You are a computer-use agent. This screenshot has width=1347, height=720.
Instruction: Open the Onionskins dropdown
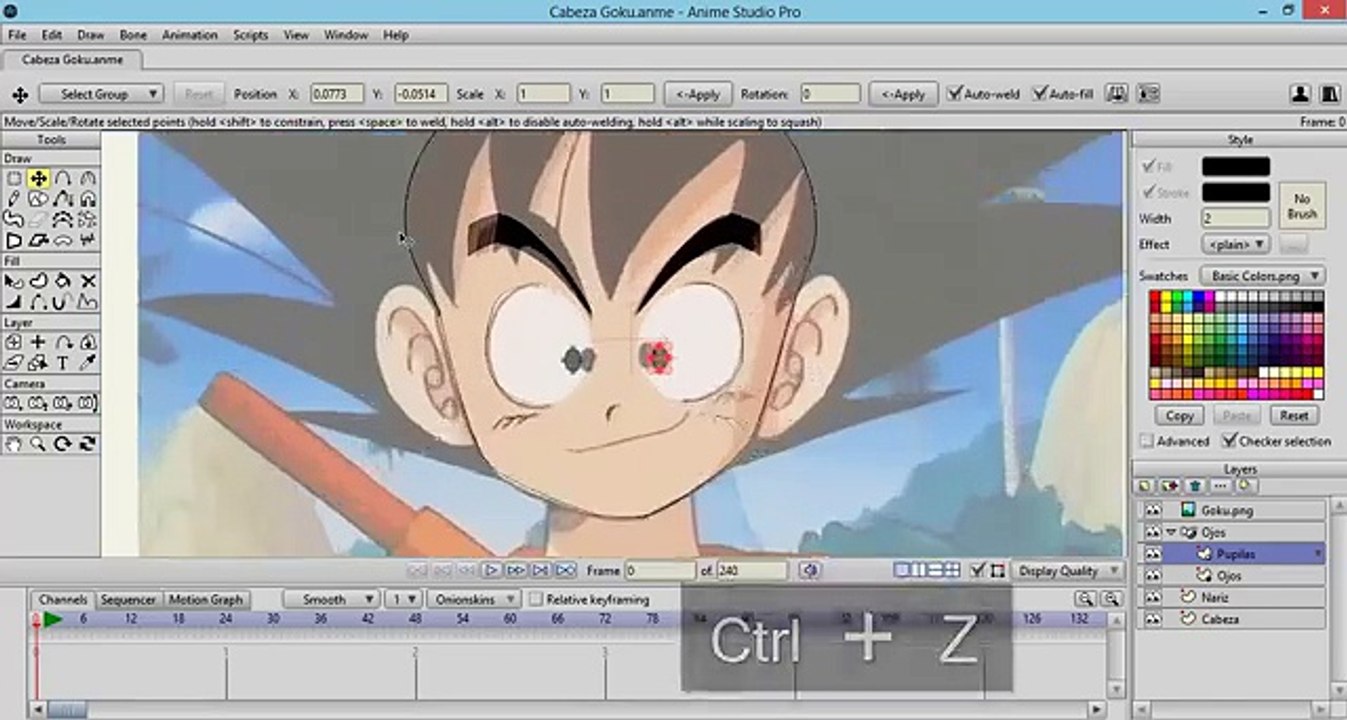(474, 599)
